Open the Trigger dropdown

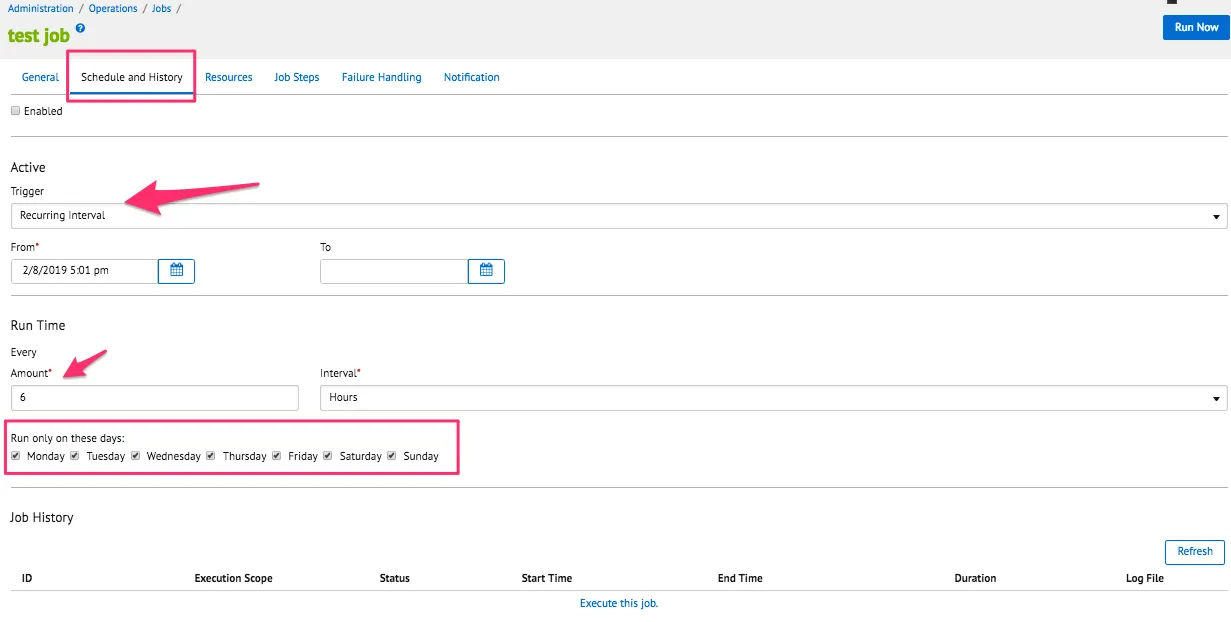tap(619, 215)
